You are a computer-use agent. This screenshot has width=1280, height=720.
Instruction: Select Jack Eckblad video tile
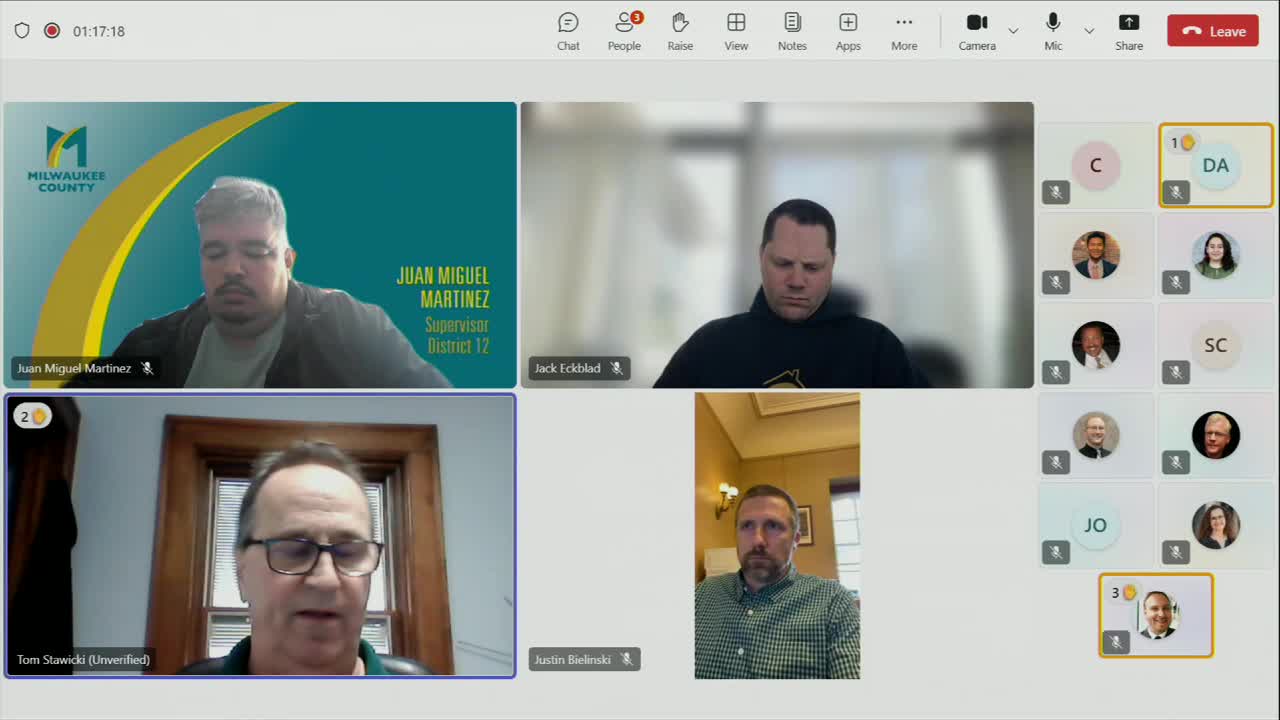(x=777, y=245)
